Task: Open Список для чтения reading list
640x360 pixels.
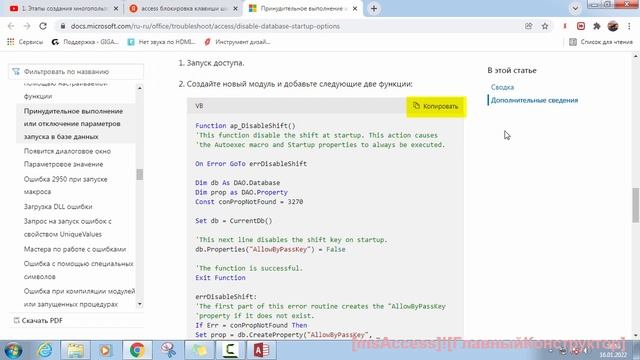Action: pos(601,42)
